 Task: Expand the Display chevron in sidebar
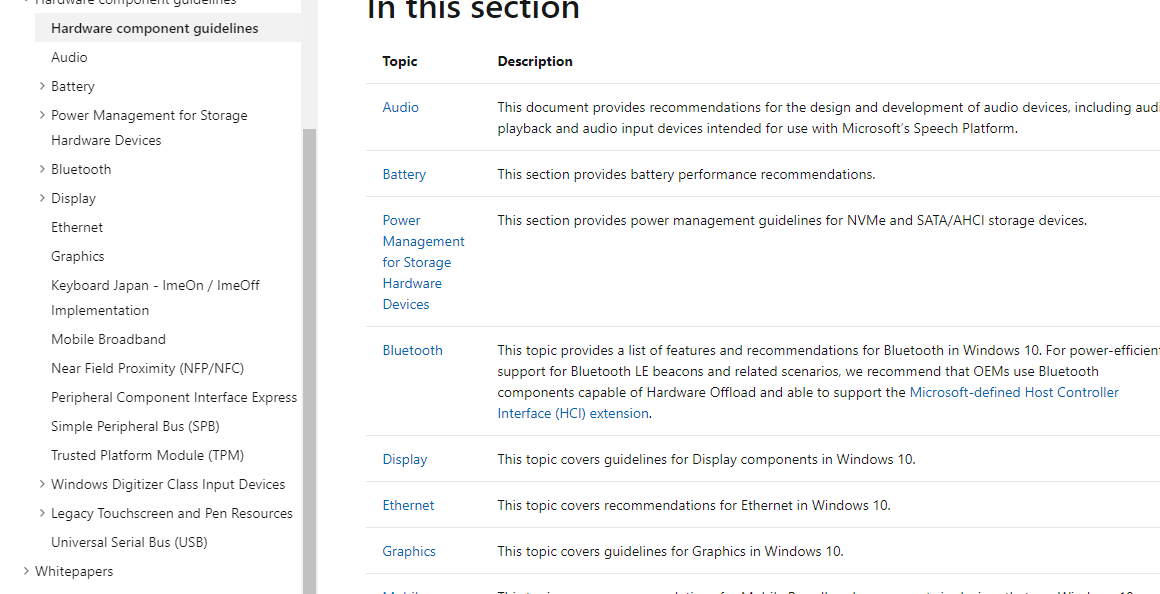click(x=42, y=198)
